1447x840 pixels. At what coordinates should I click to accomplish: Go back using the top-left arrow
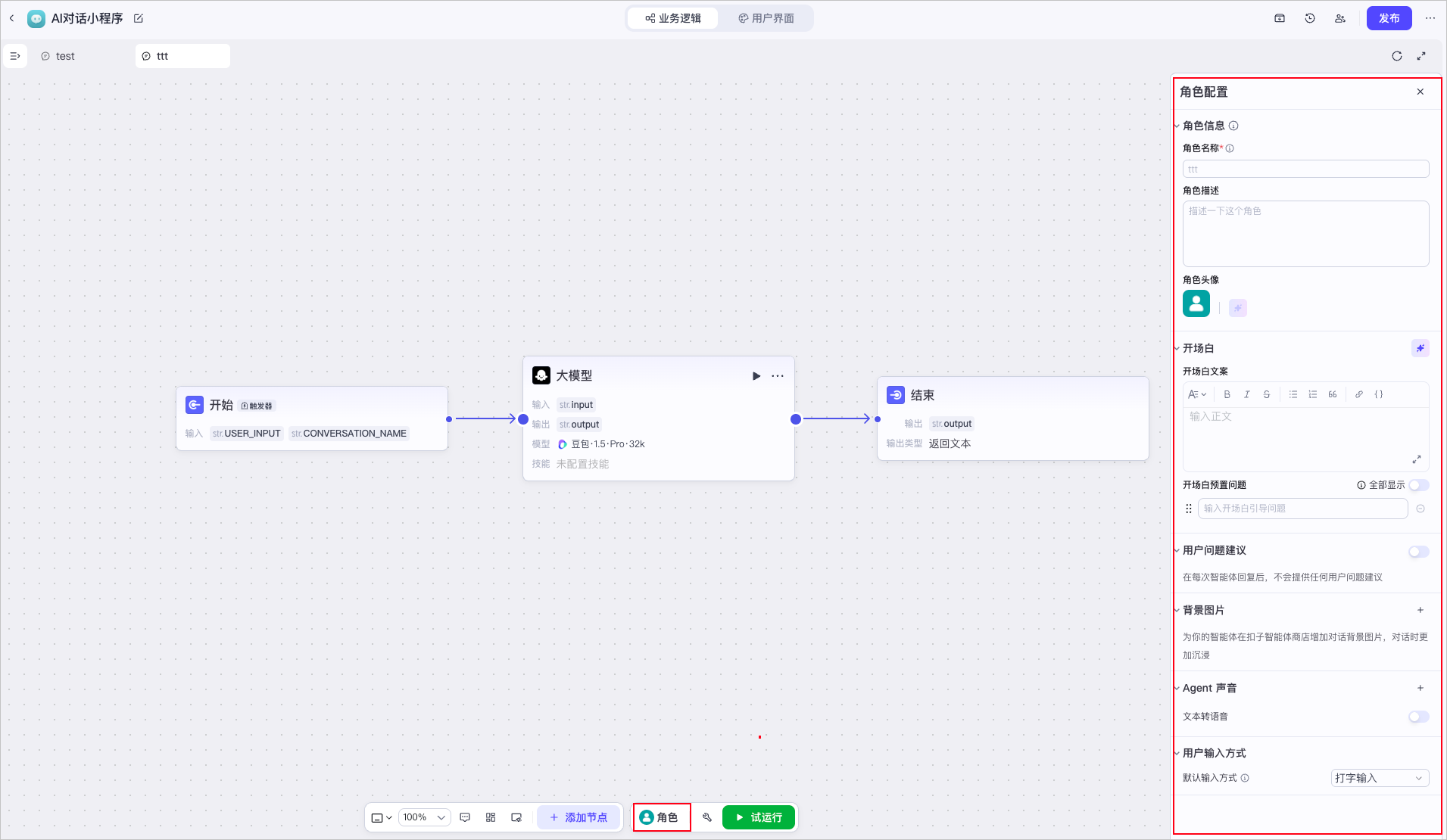tap(11, 18)
